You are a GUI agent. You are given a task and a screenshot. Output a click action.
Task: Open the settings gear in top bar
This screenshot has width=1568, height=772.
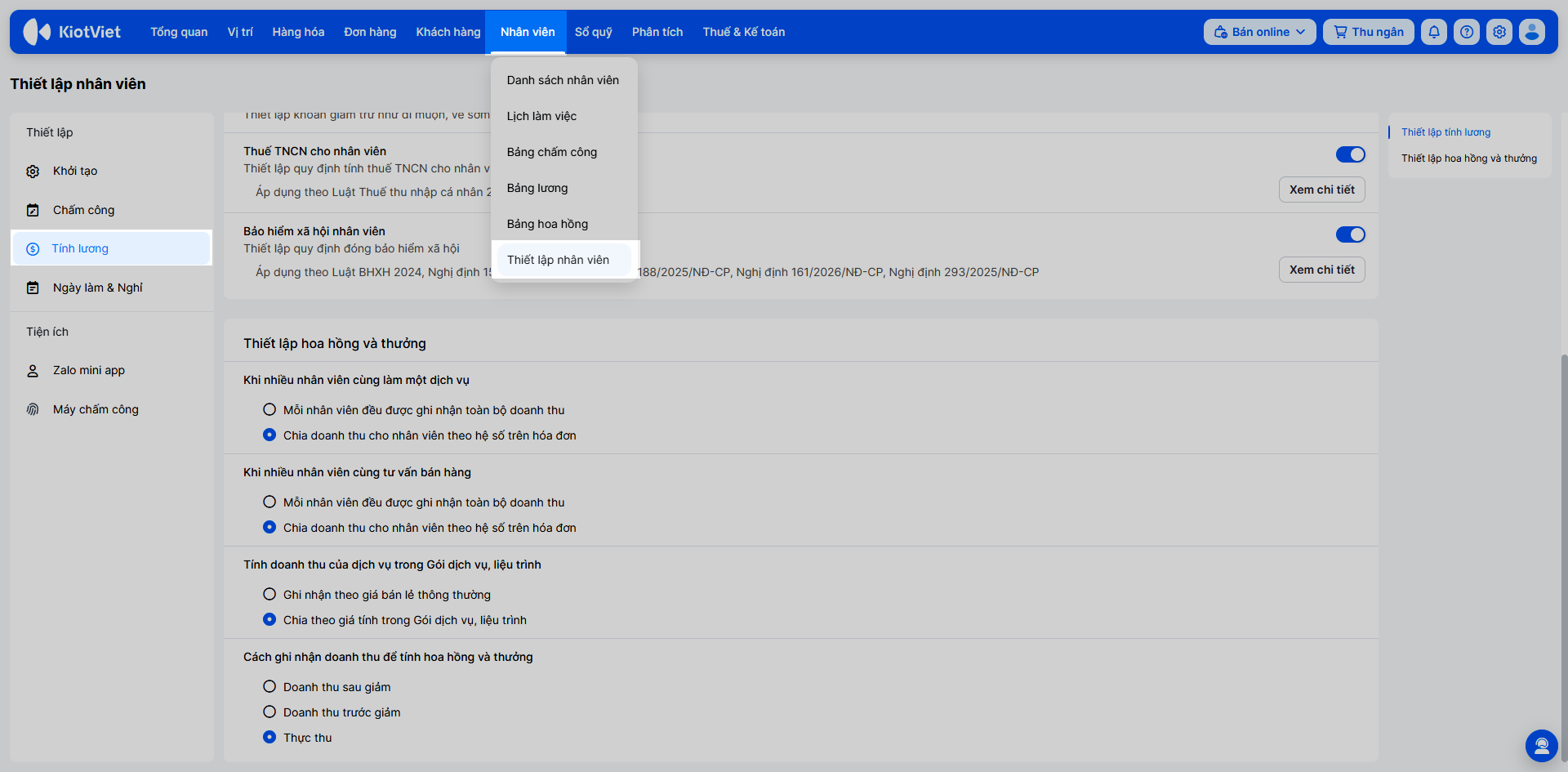(1499, 32)
